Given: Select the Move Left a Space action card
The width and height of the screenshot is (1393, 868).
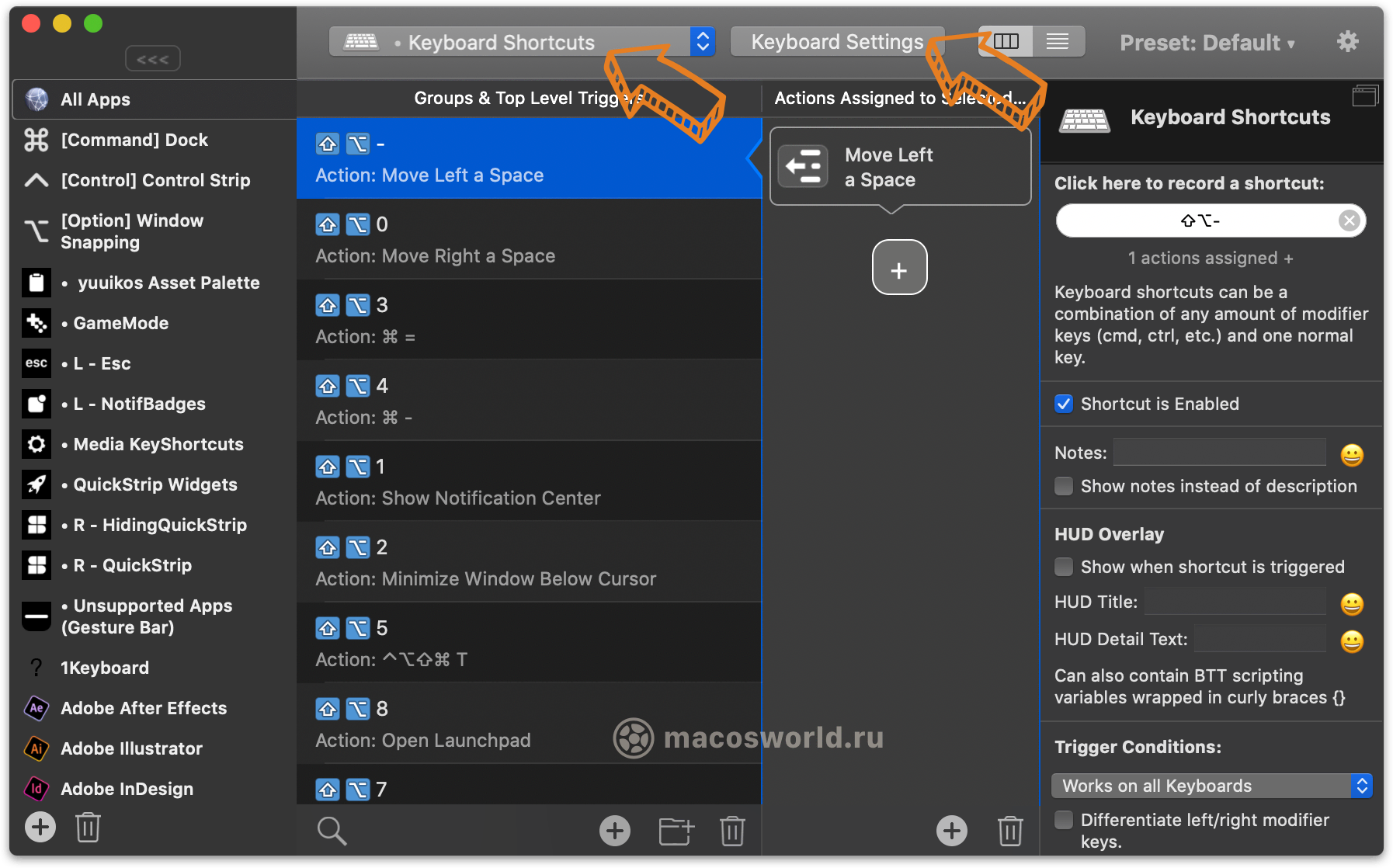Looking at the screenshot, I should [x=900, y=167].
